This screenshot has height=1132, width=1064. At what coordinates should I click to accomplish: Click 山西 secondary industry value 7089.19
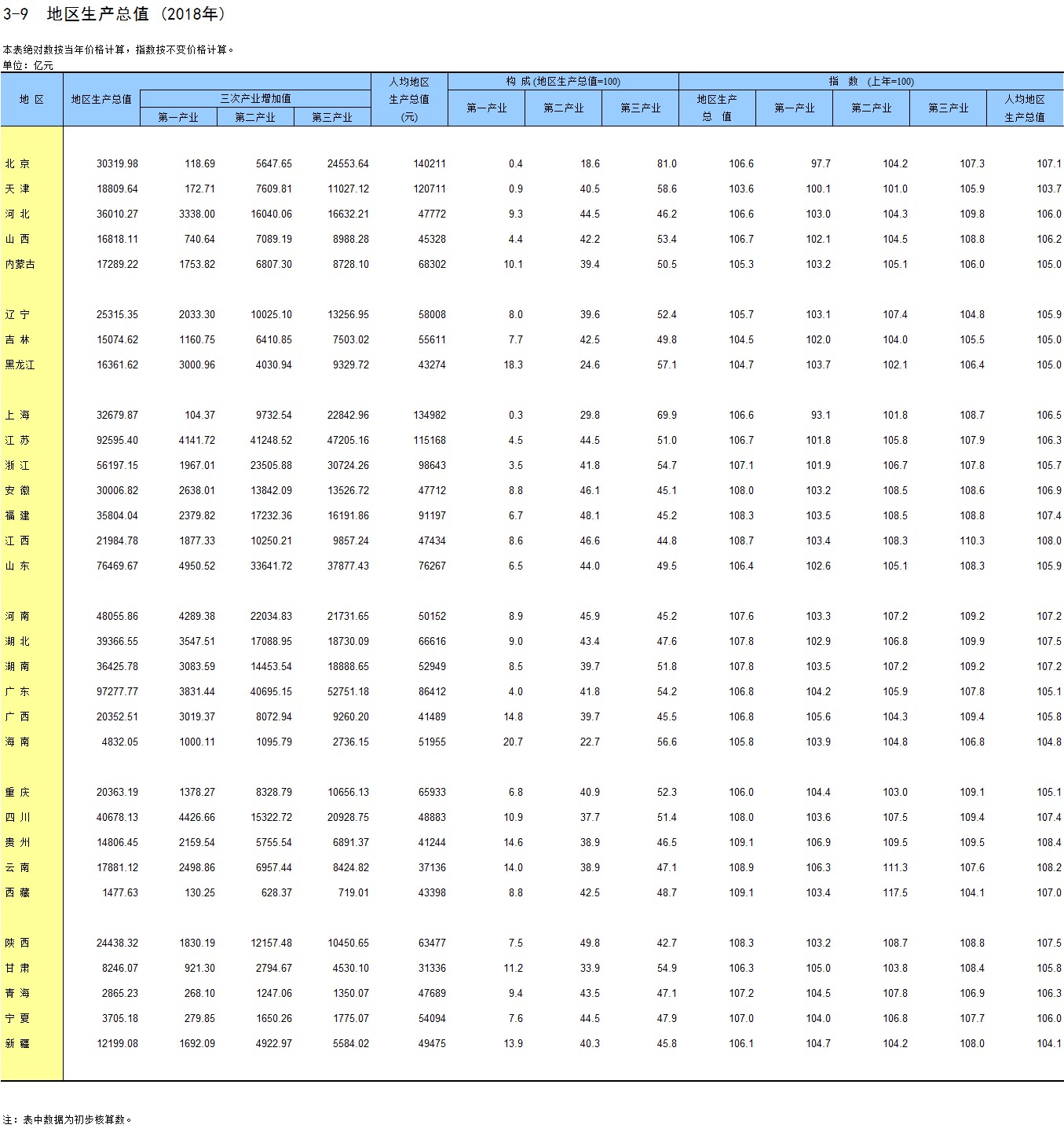tap(274, 239)
